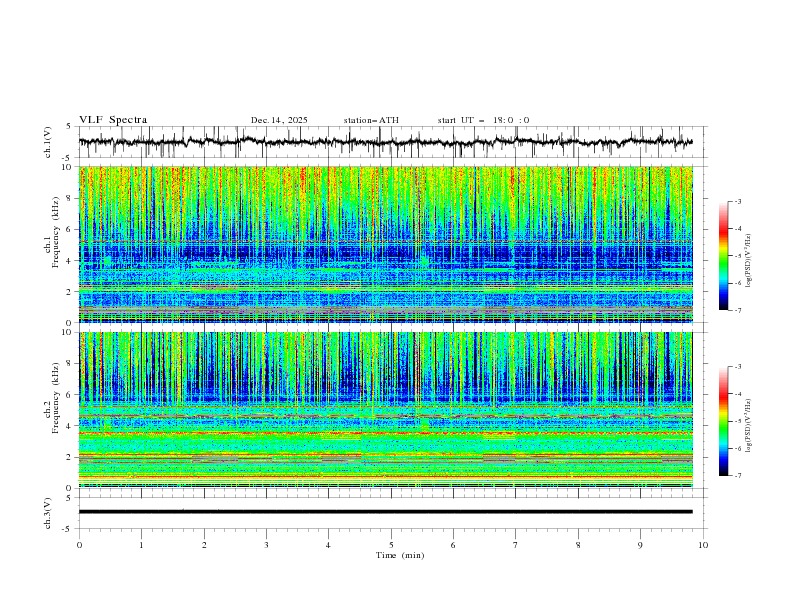Click the ch.3 flat black trace
Image resolution: width=792 pixels, height=612 pixels.
click(386, 512)
